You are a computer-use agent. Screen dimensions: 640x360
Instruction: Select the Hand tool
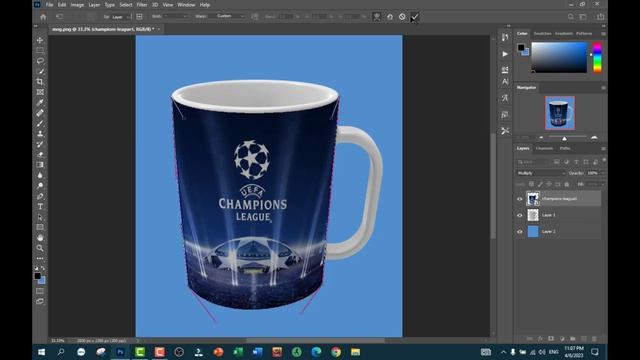point(40,238)
